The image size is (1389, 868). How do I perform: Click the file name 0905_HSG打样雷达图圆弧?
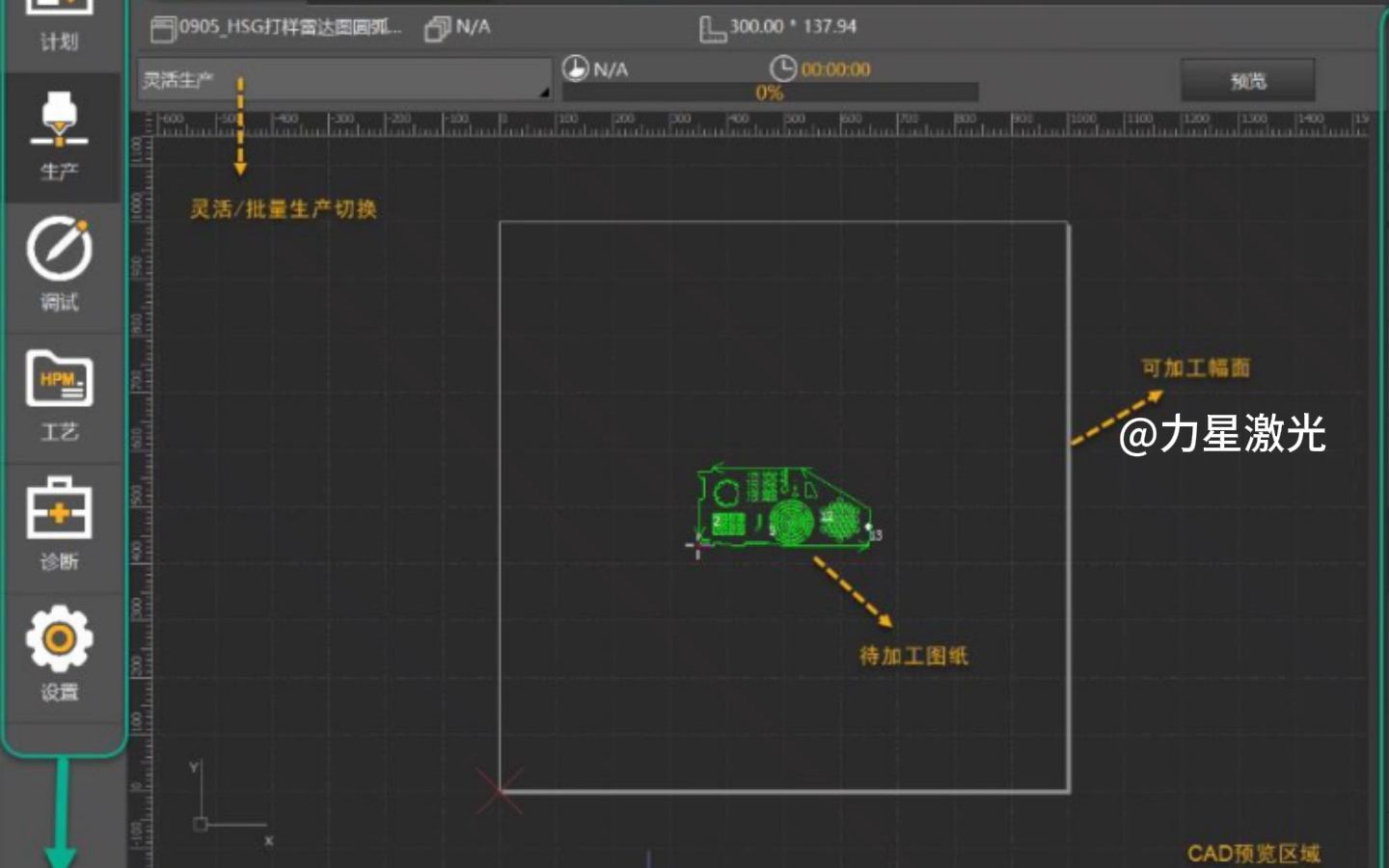click(290, 27)
